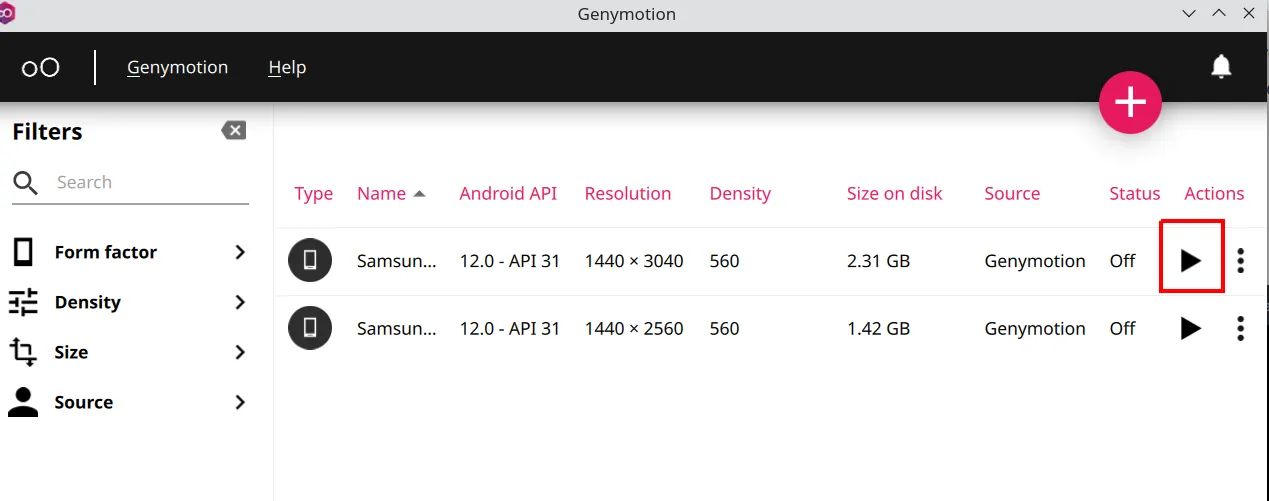This screenshot has height=501, width=1269.
Task: Open more actions for the 2.31 GB device
Action: coord(1241,261)
